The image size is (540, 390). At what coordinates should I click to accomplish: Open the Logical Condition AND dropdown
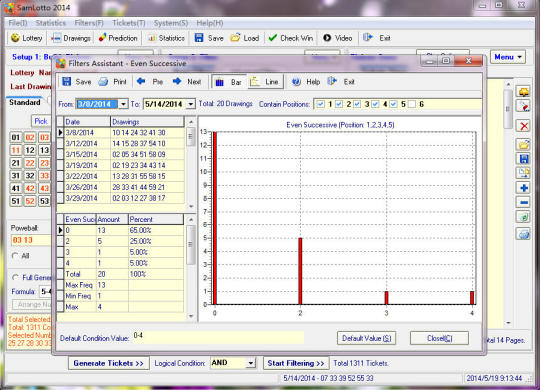tap(251, 363)
